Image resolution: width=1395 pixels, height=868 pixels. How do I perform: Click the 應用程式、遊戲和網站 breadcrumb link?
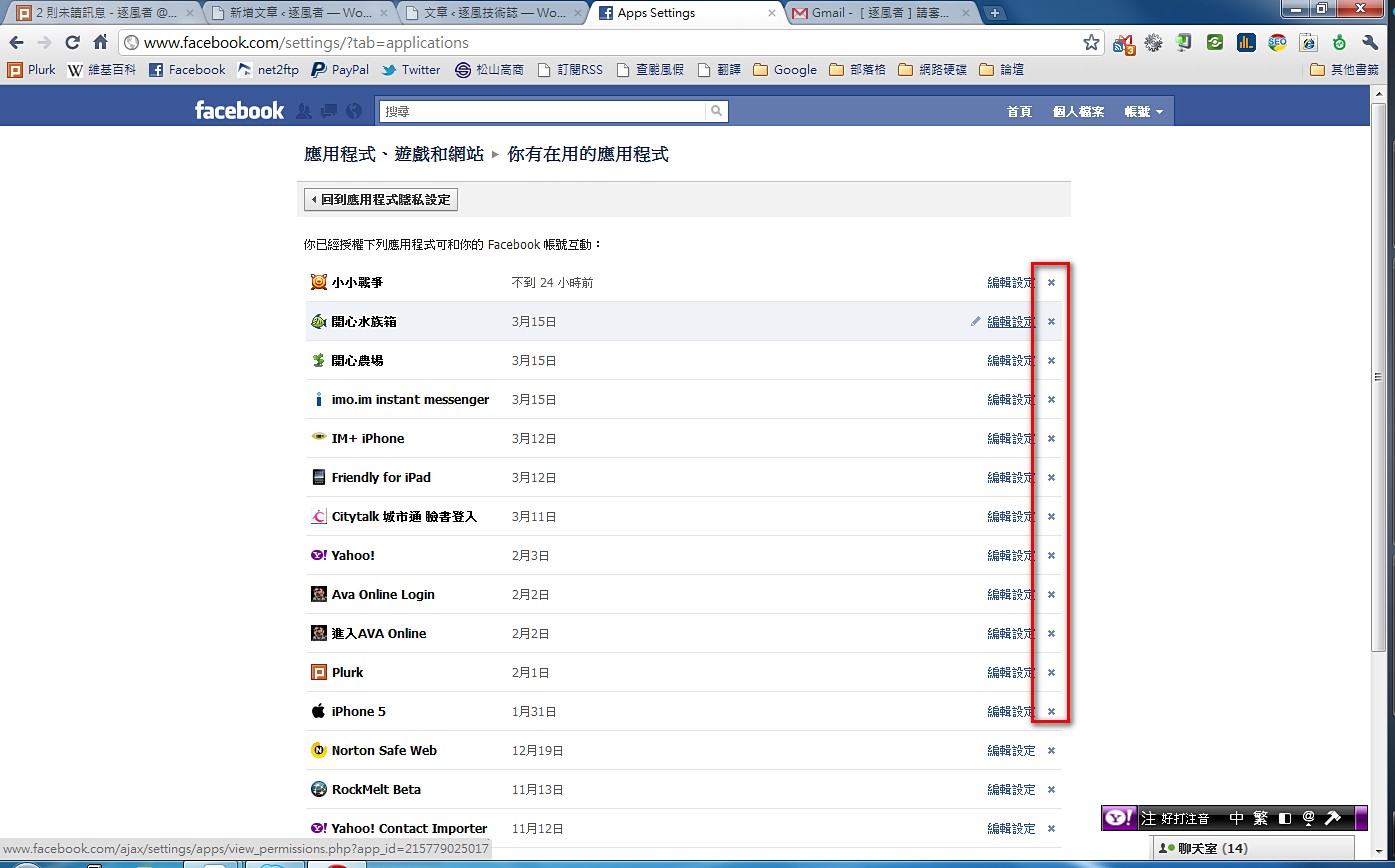[x=394, y=154]
